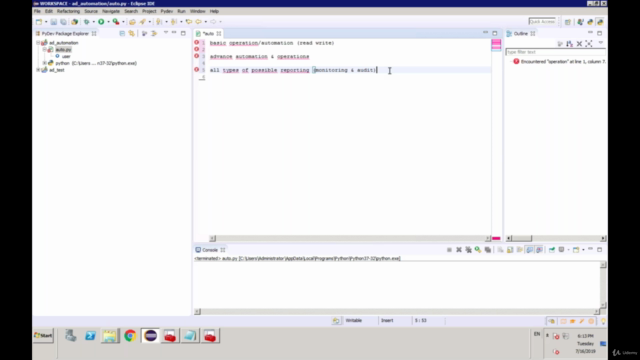Select user item under auto.py
The width and height of the screenshot is (640, 360).
(66, 56)
